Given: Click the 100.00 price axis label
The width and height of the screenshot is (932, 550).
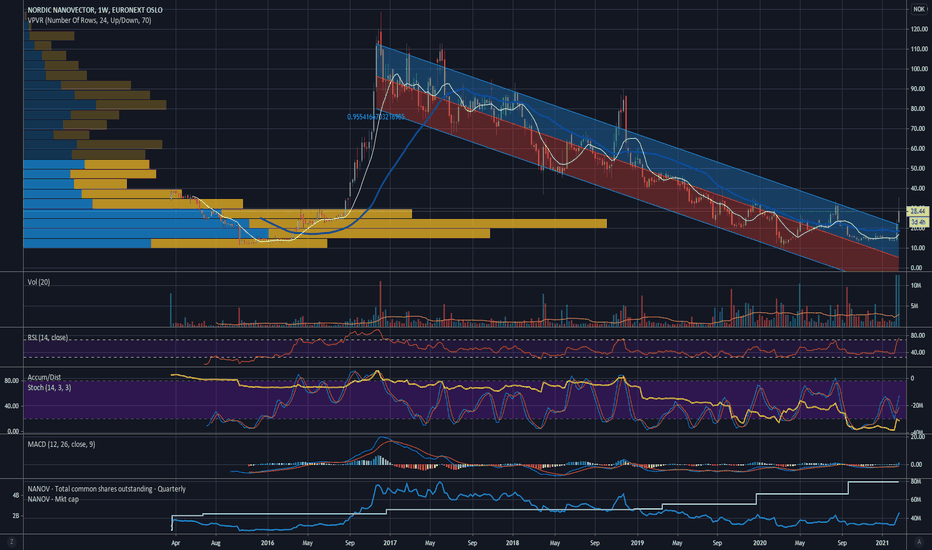Looking at the screenshot, I should [x=918, y=69].
